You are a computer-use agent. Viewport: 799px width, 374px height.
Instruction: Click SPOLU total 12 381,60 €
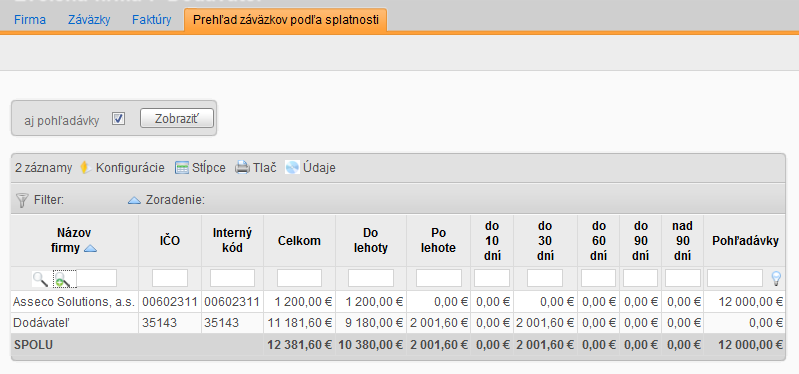300,345
